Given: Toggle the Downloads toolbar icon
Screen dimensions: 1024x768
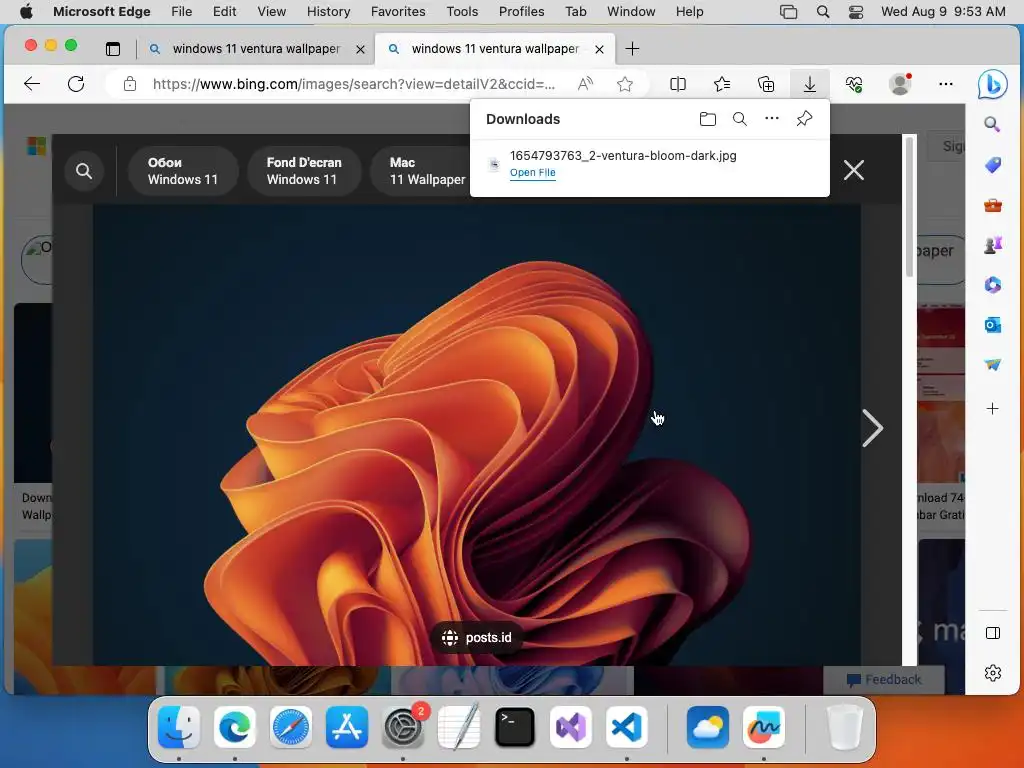Looking at the screenshot, I should 810,84.
